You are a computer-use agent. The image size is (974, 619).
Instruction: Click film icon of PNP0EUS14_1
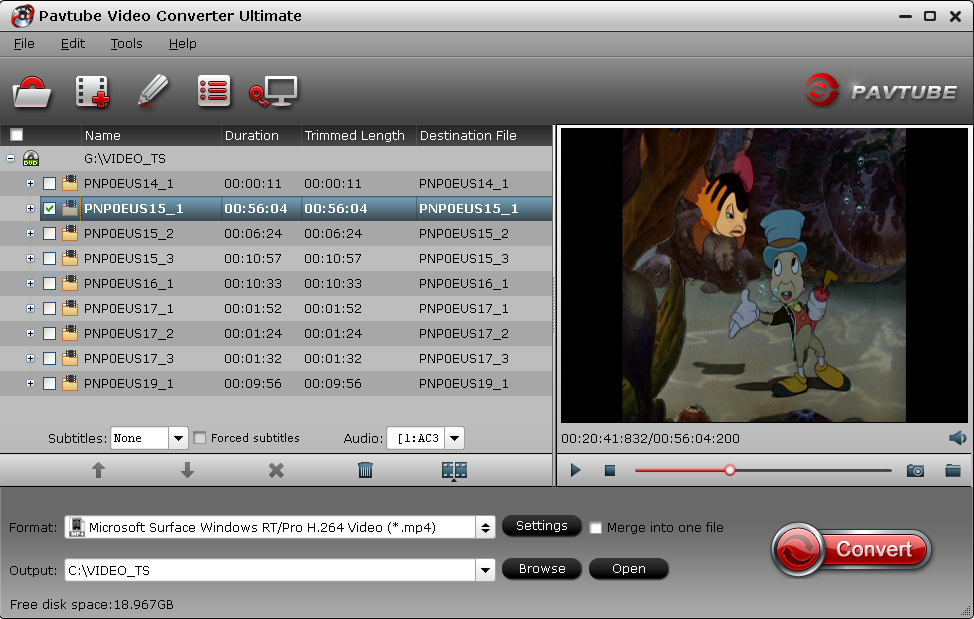(70, 183)
